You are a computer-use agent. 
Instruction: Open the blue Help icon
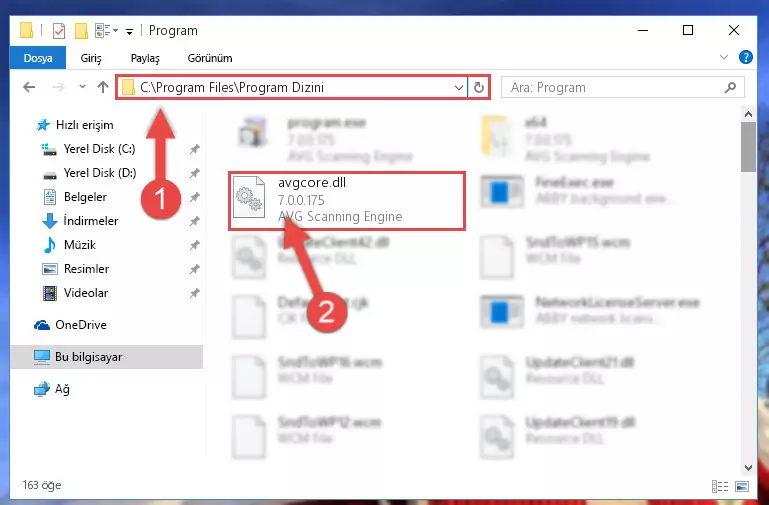pos(745,57)
